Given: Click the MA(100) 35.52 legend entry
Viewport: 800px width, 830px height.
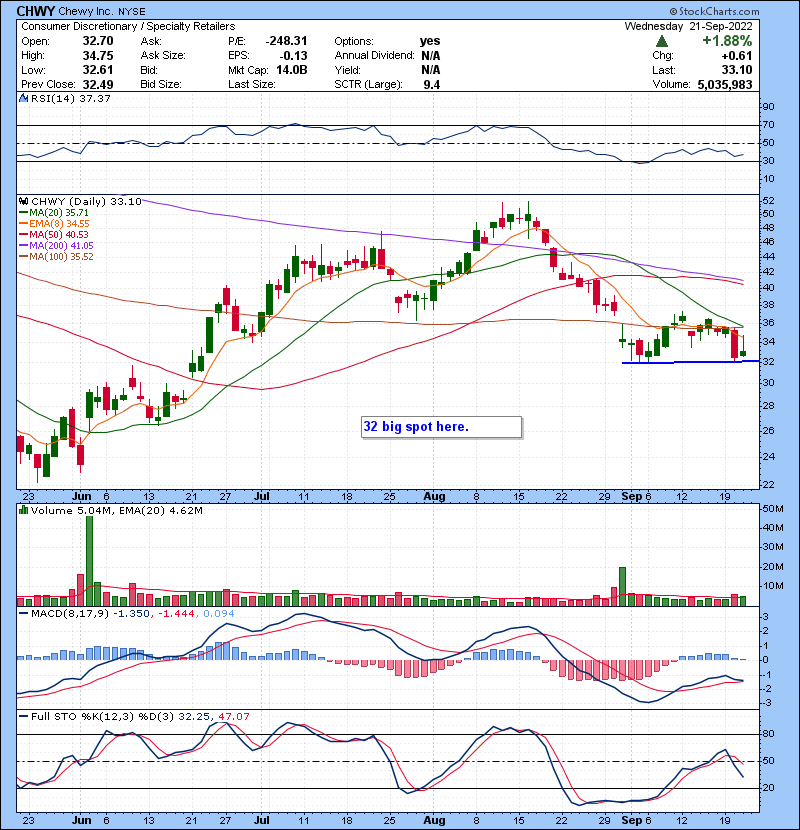Looking at the screenshot, I should pos(56,257).
